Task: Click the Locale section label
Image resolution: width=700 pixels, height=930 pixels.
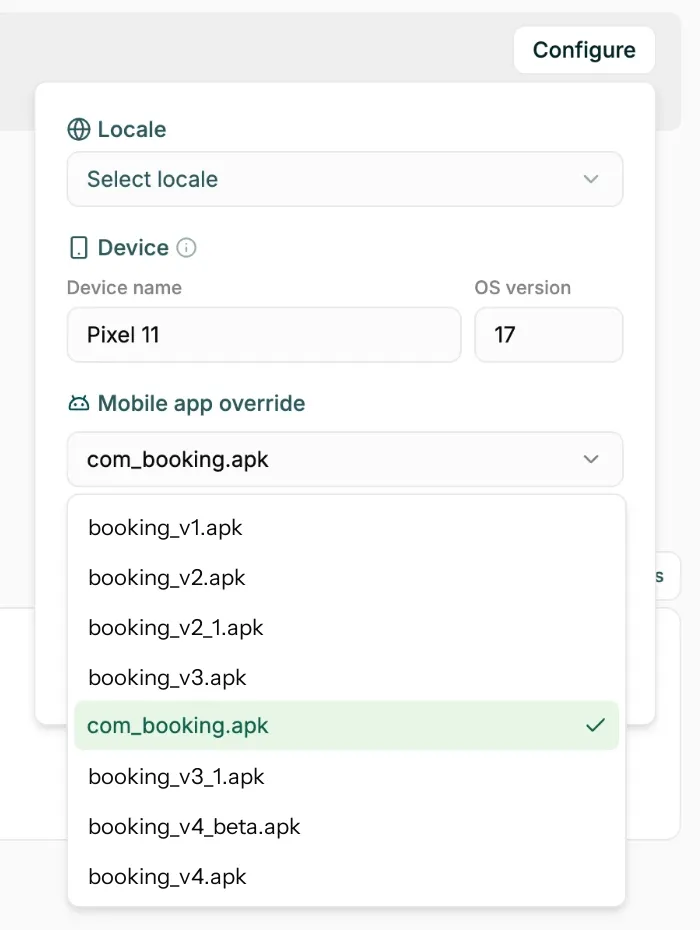Action: click(x=132, y=129)
